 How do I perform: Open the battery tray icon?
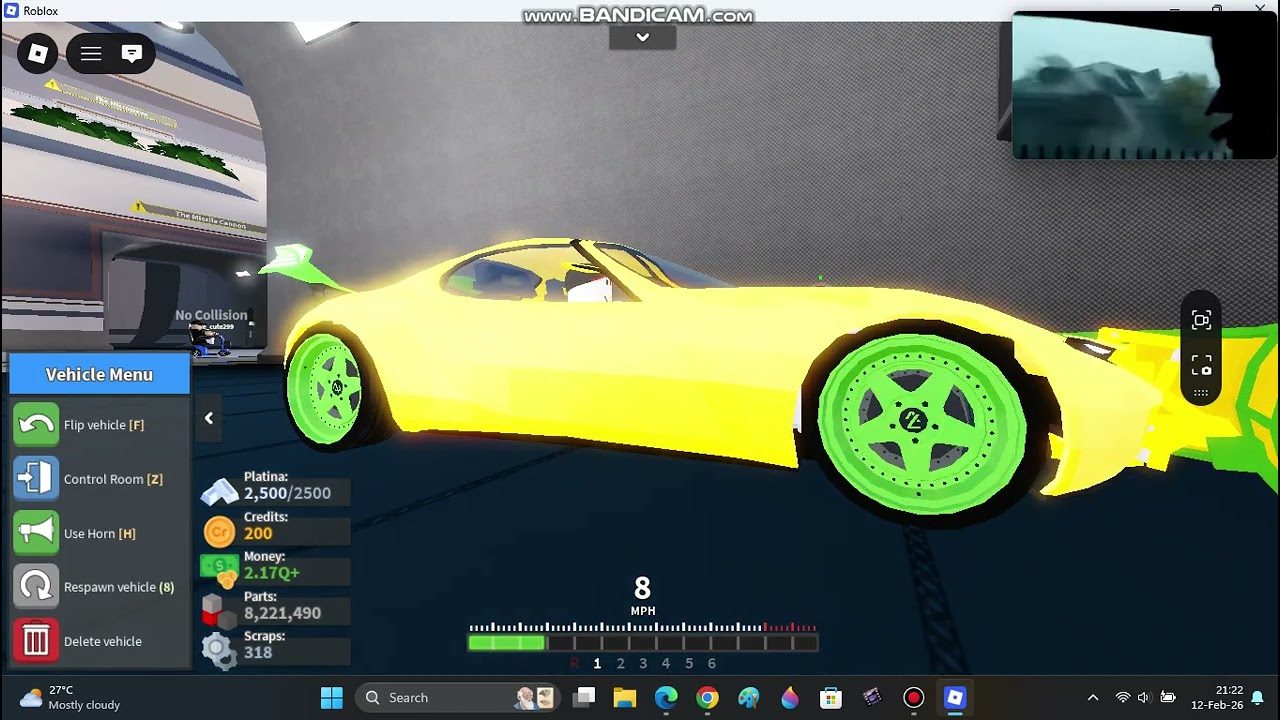(1167, 697)
